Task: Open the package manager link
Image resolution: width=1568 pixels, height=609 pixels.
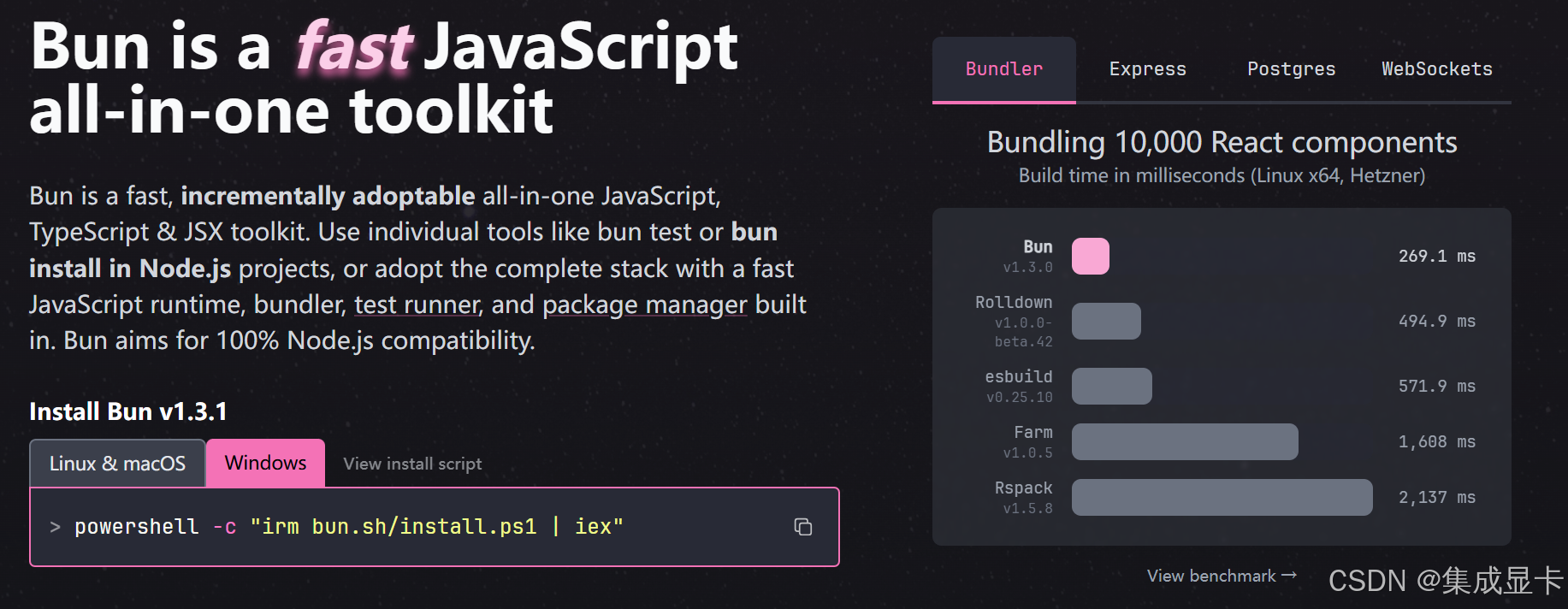Action: tap(645, 304)
